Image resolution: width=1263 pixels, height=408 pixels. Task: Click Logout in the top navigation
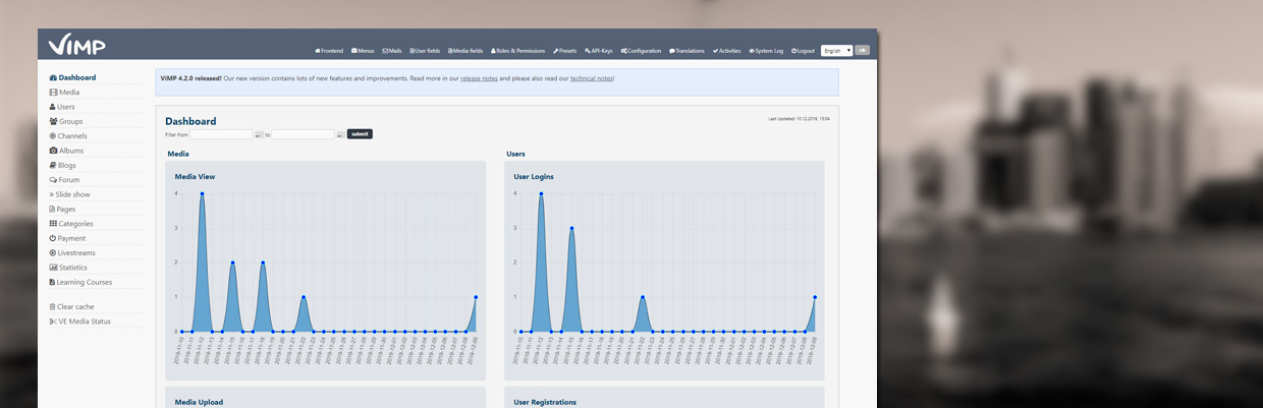click(803, 51)
